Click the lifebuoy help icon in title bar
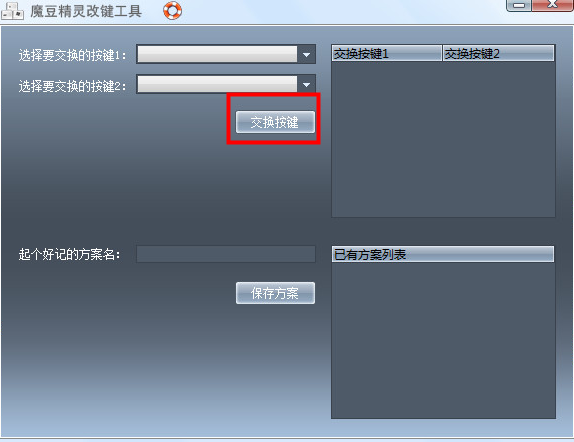 coord(172,10)
